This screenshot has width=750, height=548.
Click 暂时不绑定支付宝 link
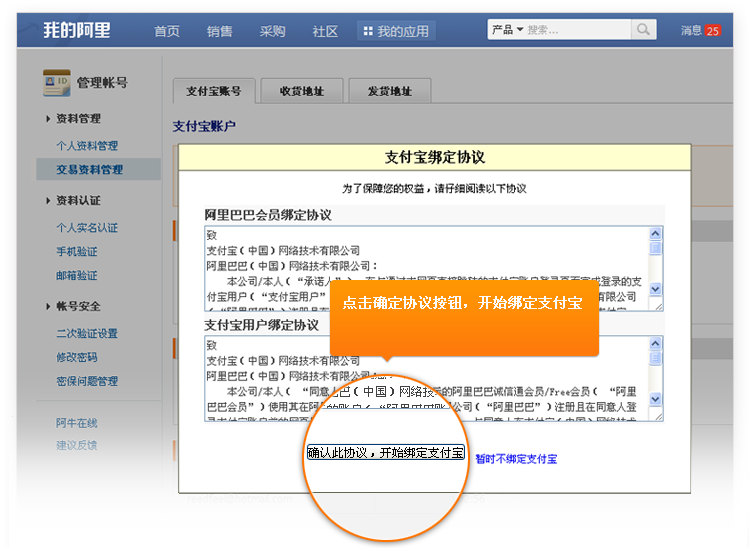516,459
